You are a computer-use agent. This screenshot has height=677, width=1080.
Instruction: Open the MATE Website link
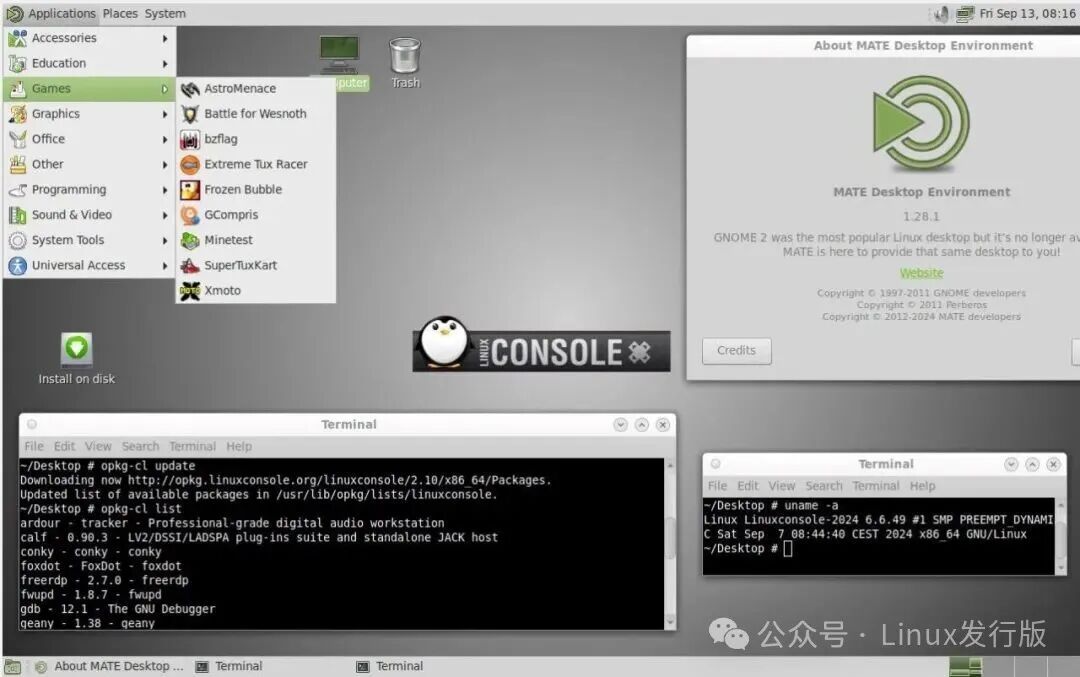pyautogui.click(x=922, y=273)
